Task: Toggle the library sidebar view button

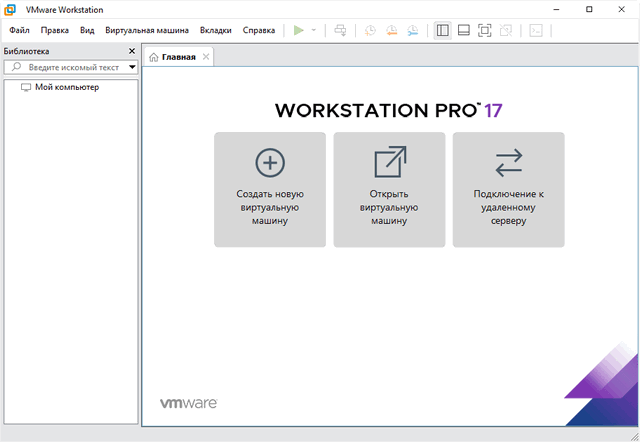Action: click(x=443, y=30)
